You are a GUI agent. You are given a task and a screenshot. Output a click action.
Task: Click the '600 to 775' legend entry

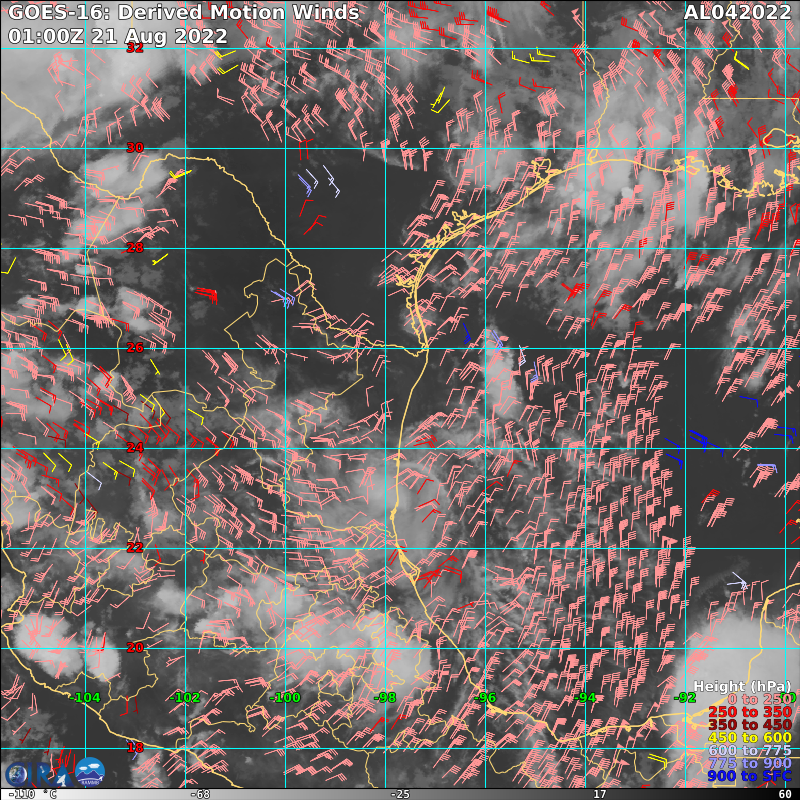coord(750,751)
